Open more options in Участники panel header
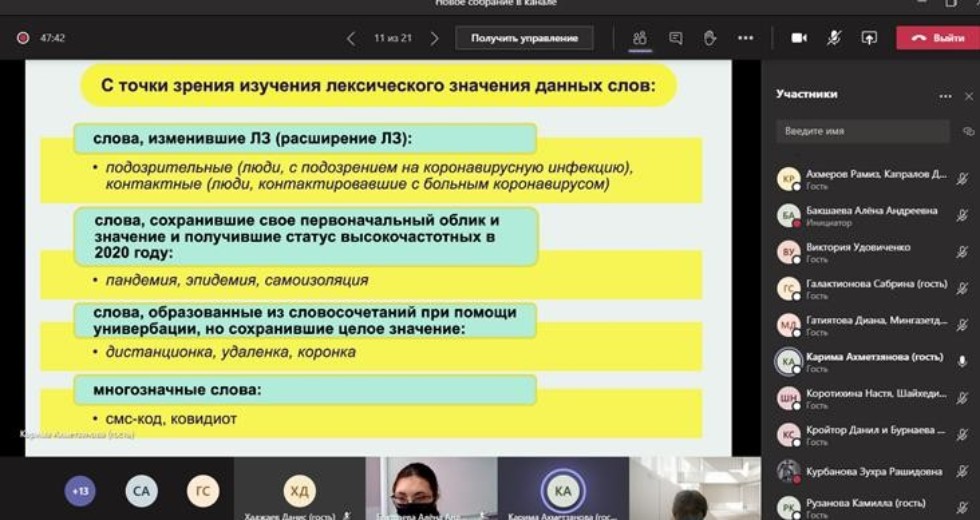 tap(945, 96)
